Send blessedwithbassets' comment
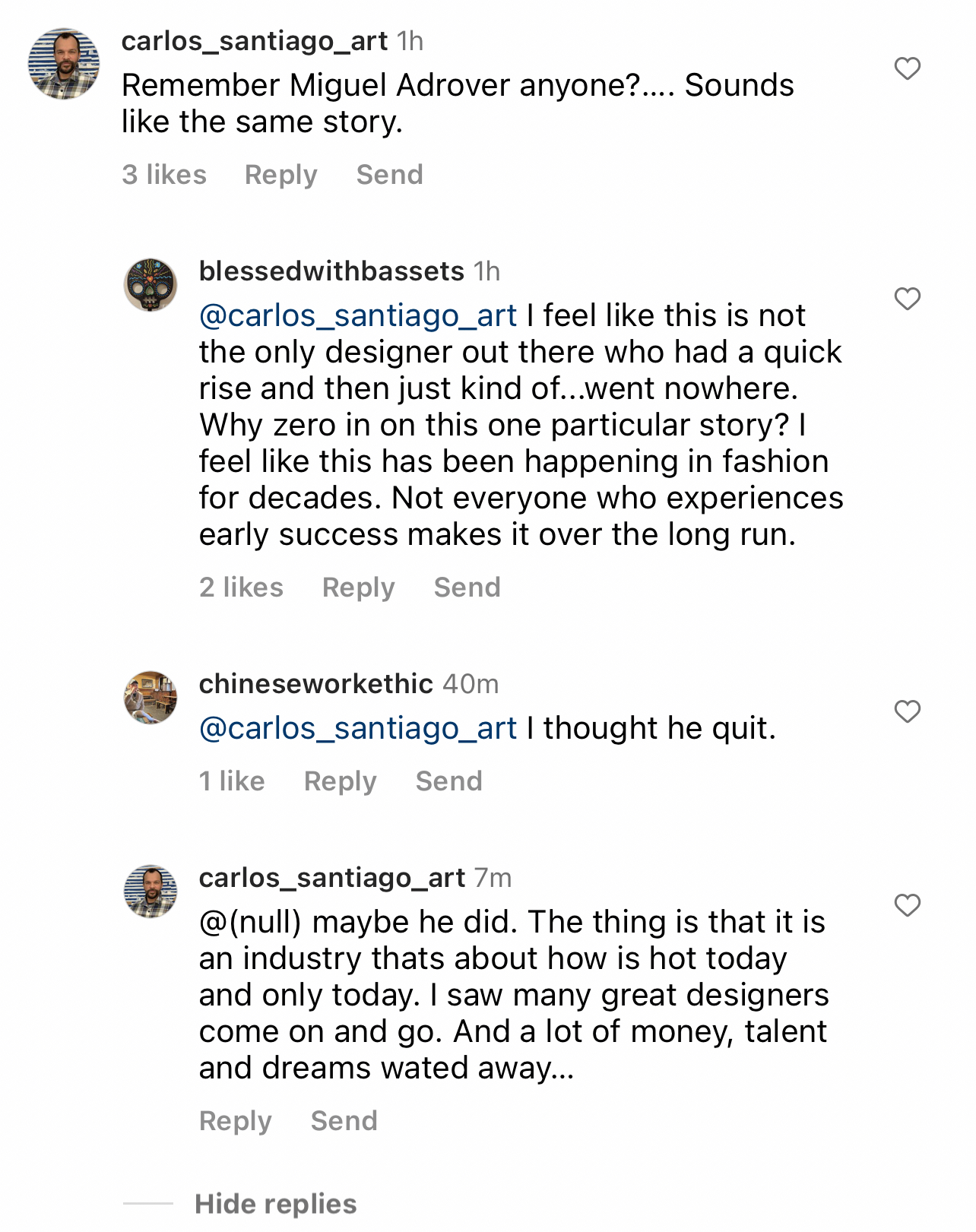This screenshot has height=1232, width=976. click(x=467, y=587)
